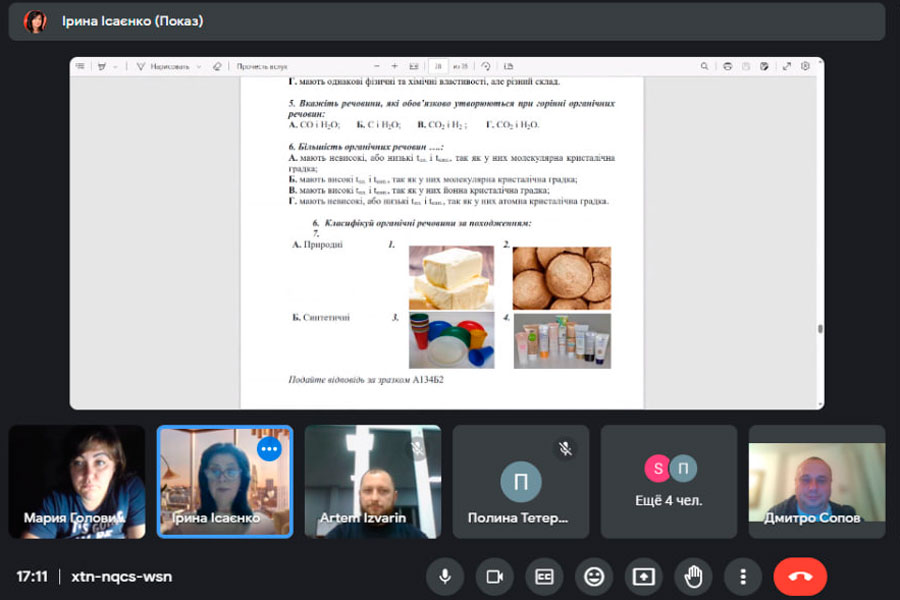Viewport: 900px width, 600px height.
Task: Zoom in with the plus button
Action: [394, 67]
